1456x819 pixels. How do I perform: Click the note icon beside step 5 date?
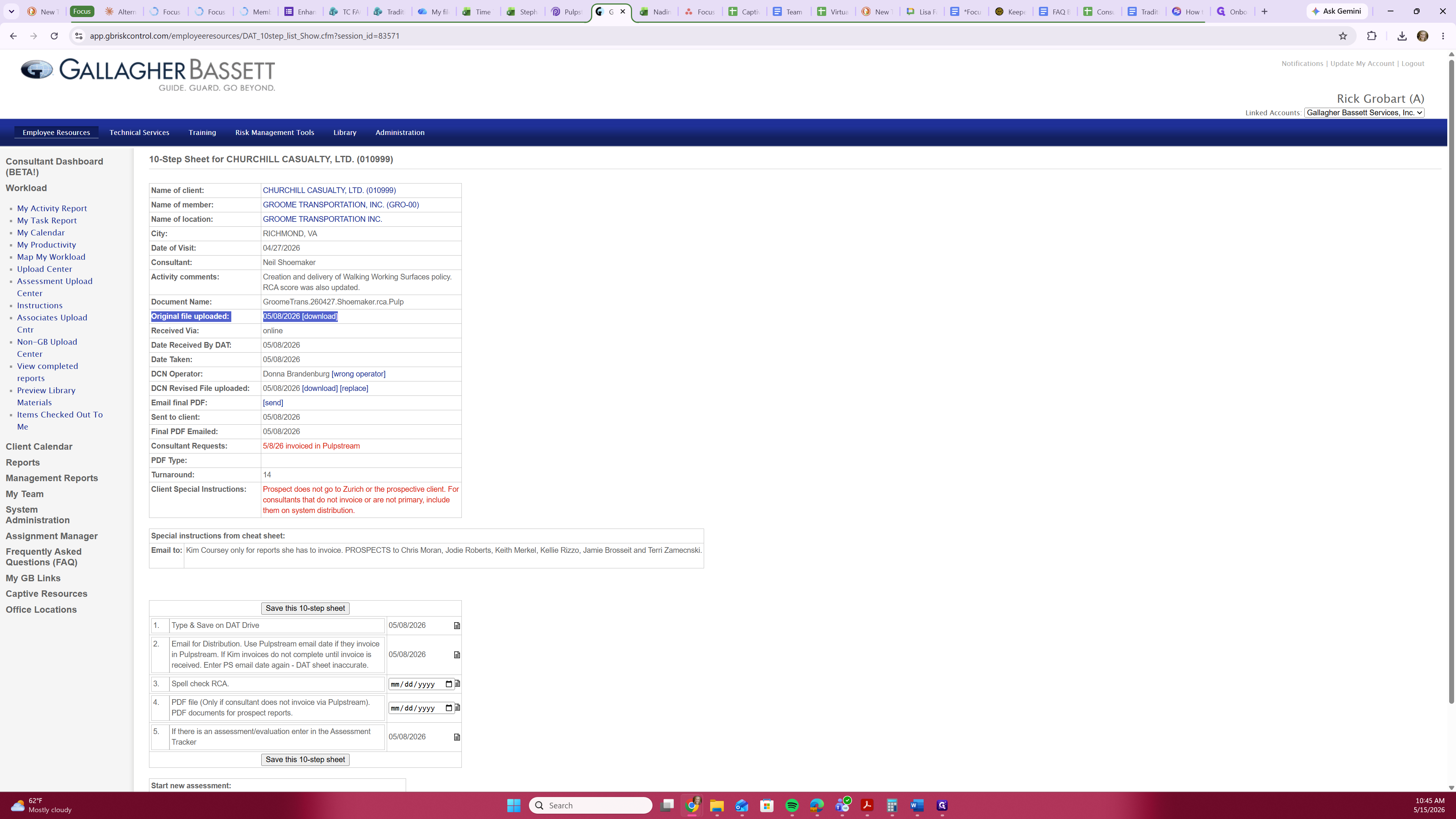457,737
